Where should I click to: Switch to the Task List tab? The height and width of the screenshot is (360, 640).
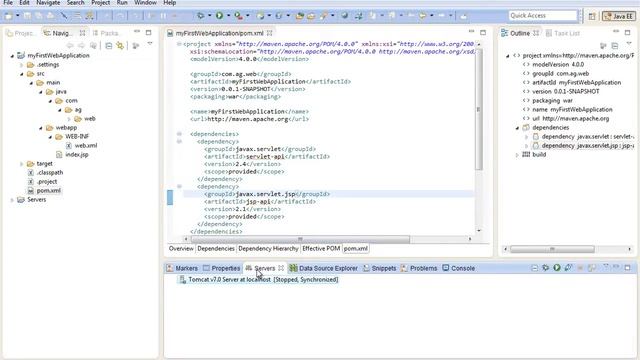click(x=563, y=33)
